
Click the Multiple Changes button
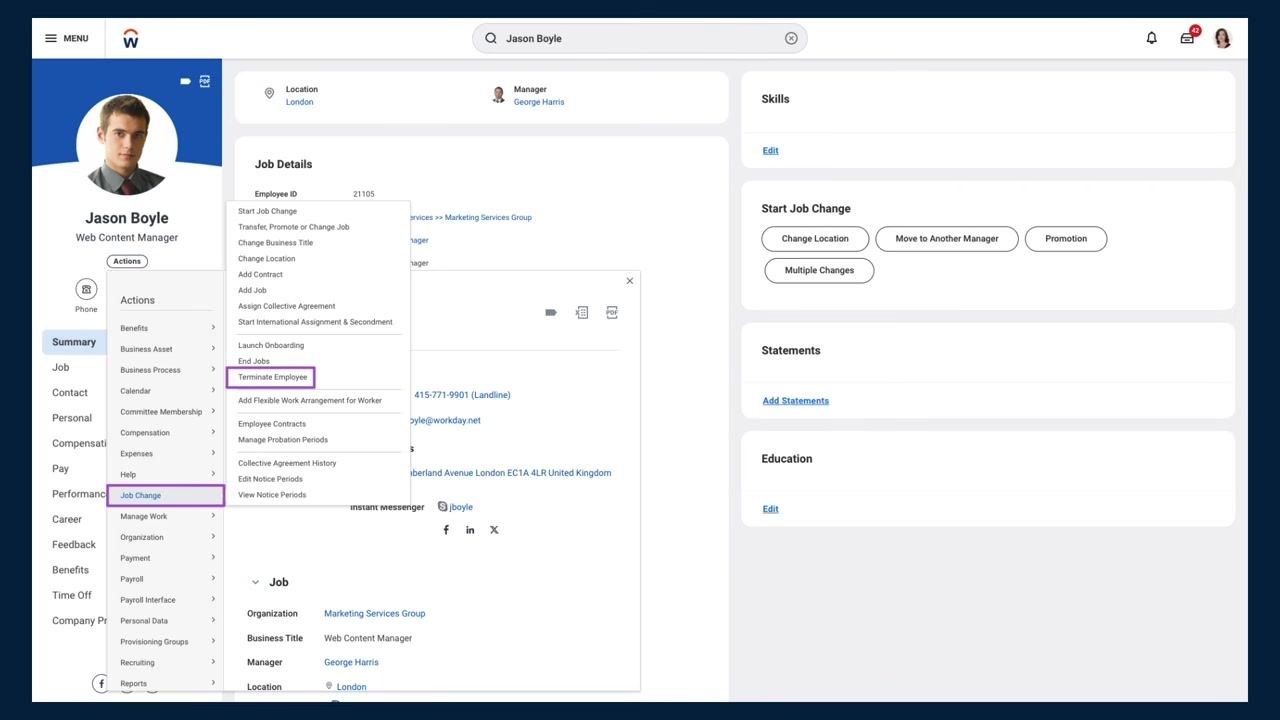pos(819,270)
